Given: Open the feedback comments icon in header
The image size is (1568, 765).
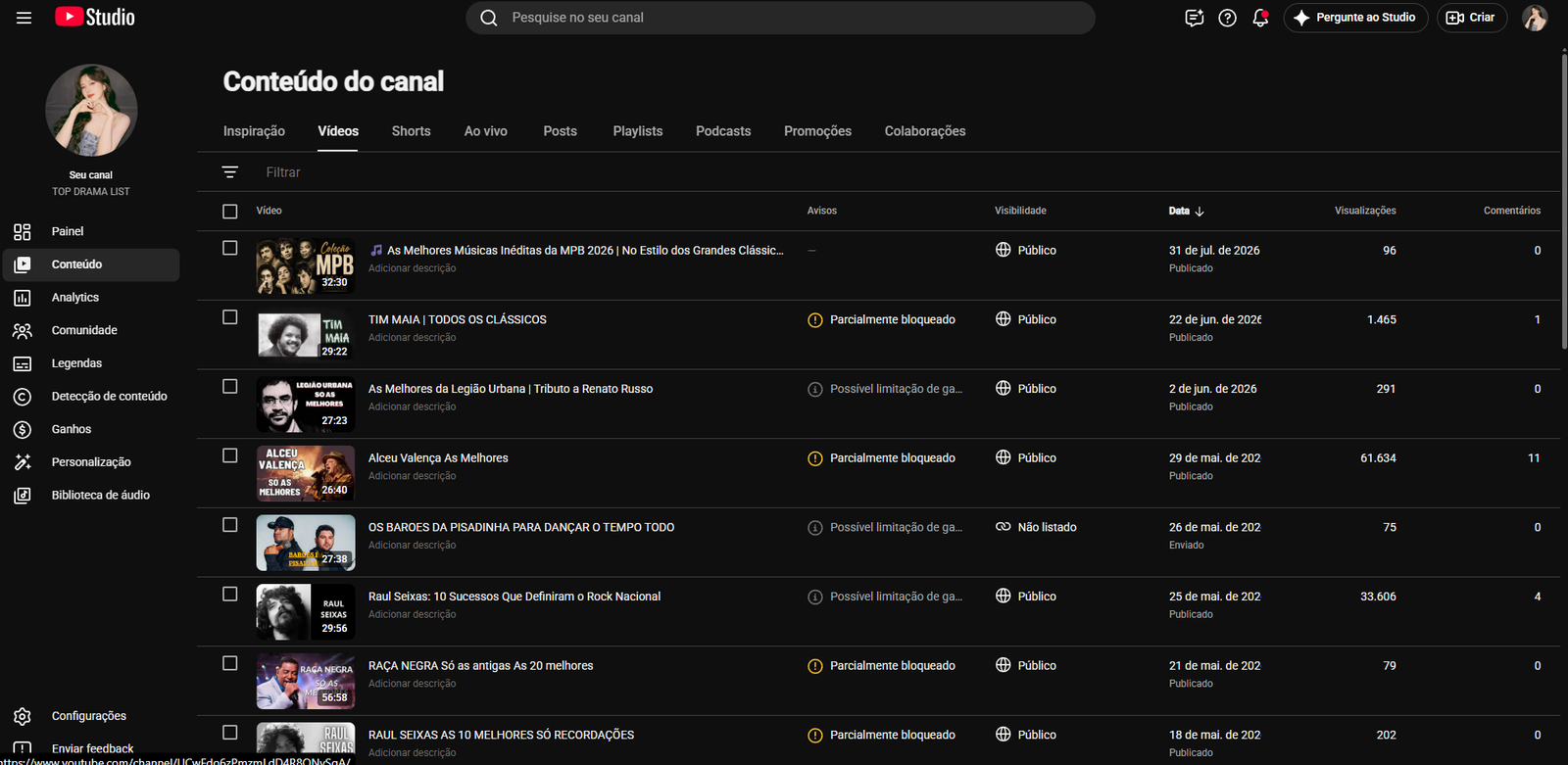Looking at the screenshot, I should point(1194,18).
